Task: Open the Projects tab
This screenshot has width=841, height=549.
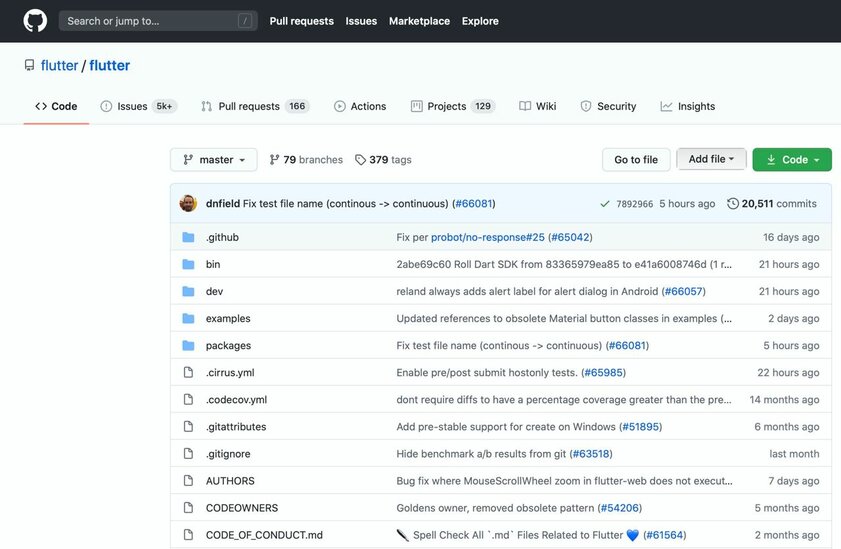Action: [x=453, y=106]
